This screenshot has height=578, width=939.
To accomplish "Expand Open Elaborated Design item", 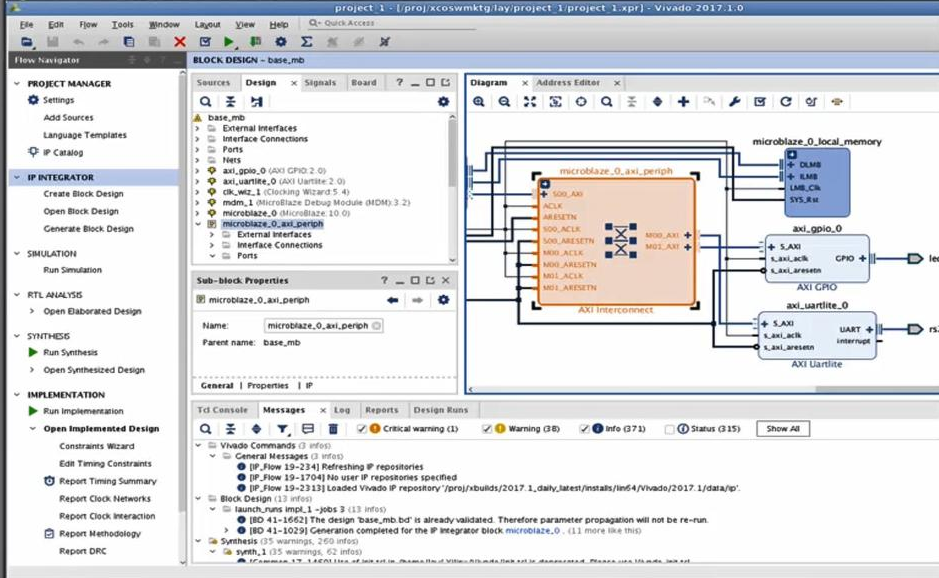I will [32, 311].
